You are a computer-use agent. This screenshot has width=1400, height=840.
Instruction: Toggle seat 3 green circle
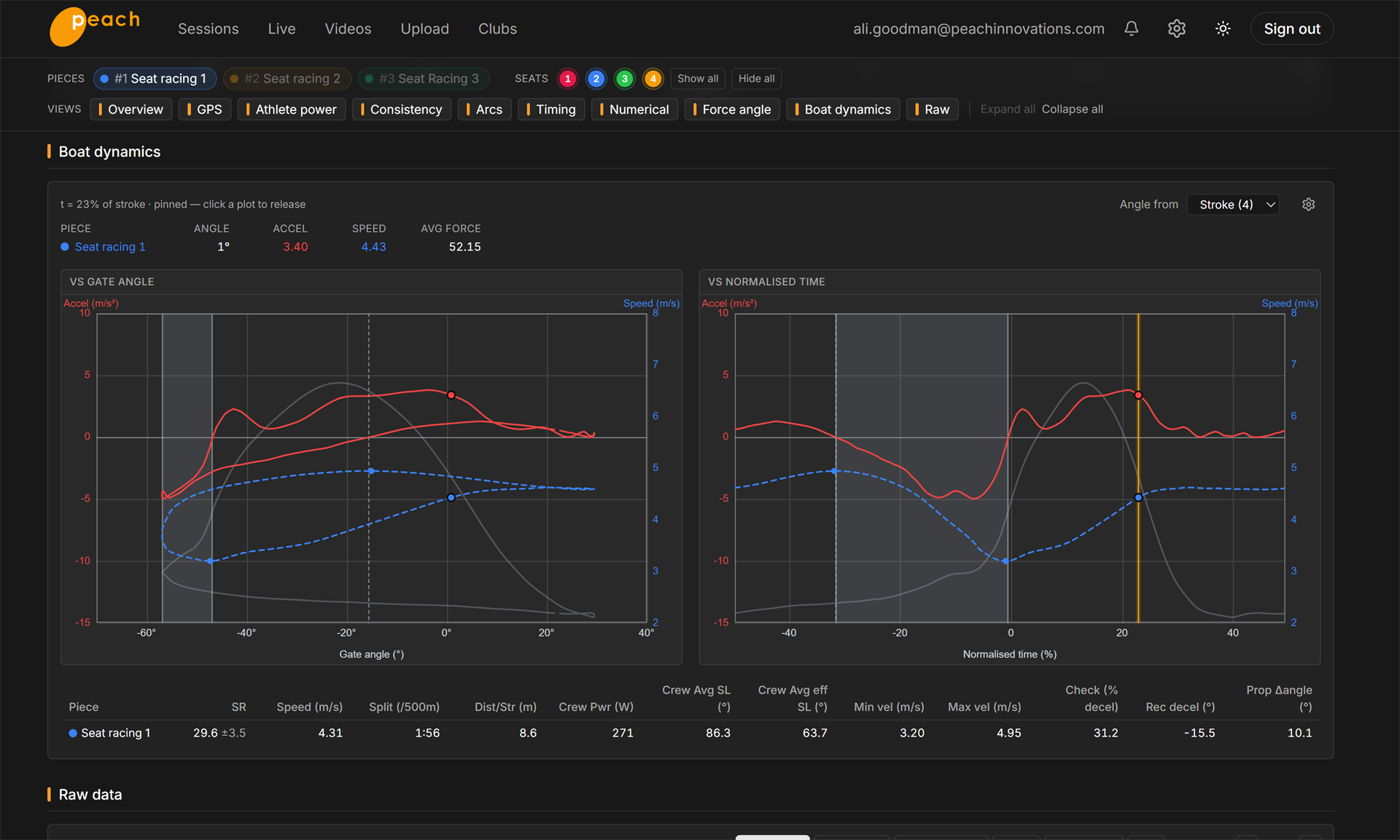point(624,79)
